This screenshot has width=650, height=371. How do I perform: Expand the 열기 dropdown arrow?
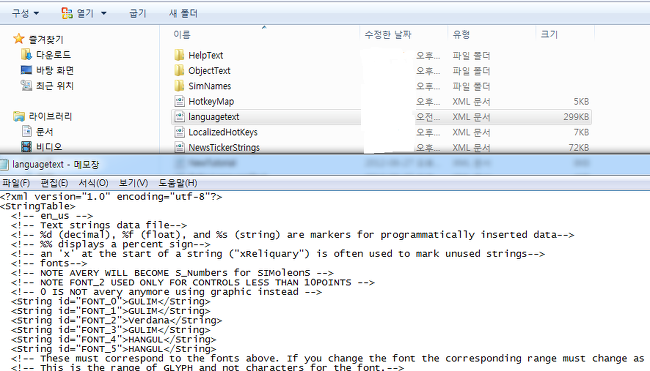click(x=104, y=14)
